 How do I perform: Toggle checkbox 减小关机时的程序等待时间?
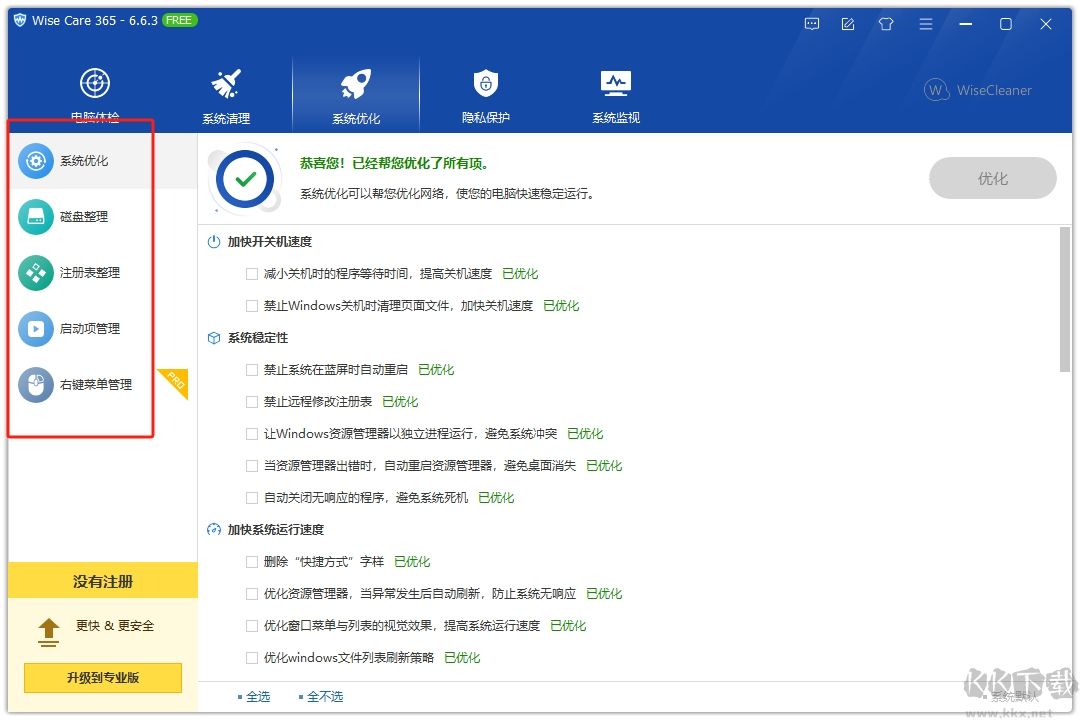point(252,274)
